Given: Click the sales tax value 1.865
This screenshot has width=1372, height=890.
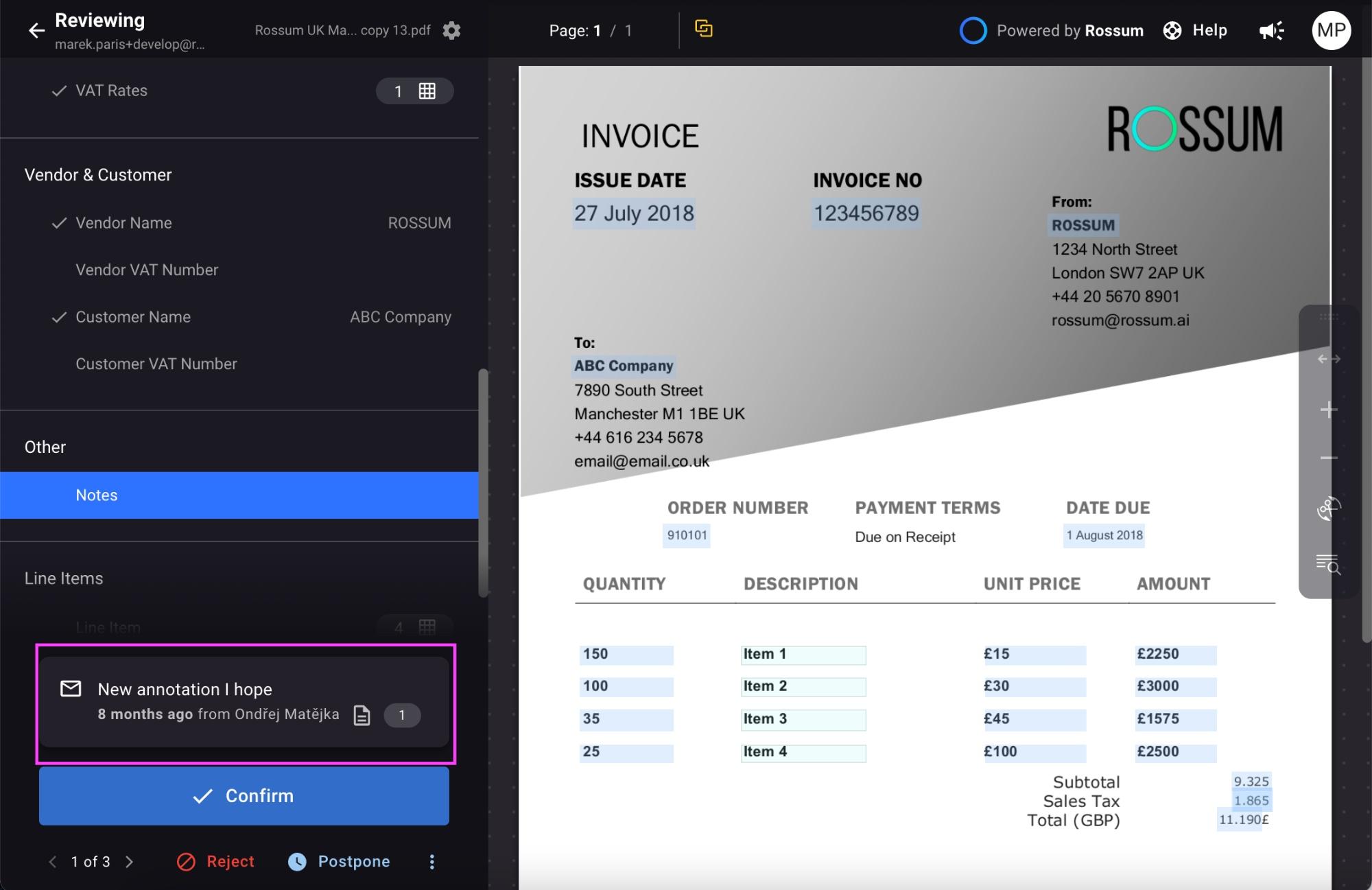Looking at the screenshot, I should 1251,801.
